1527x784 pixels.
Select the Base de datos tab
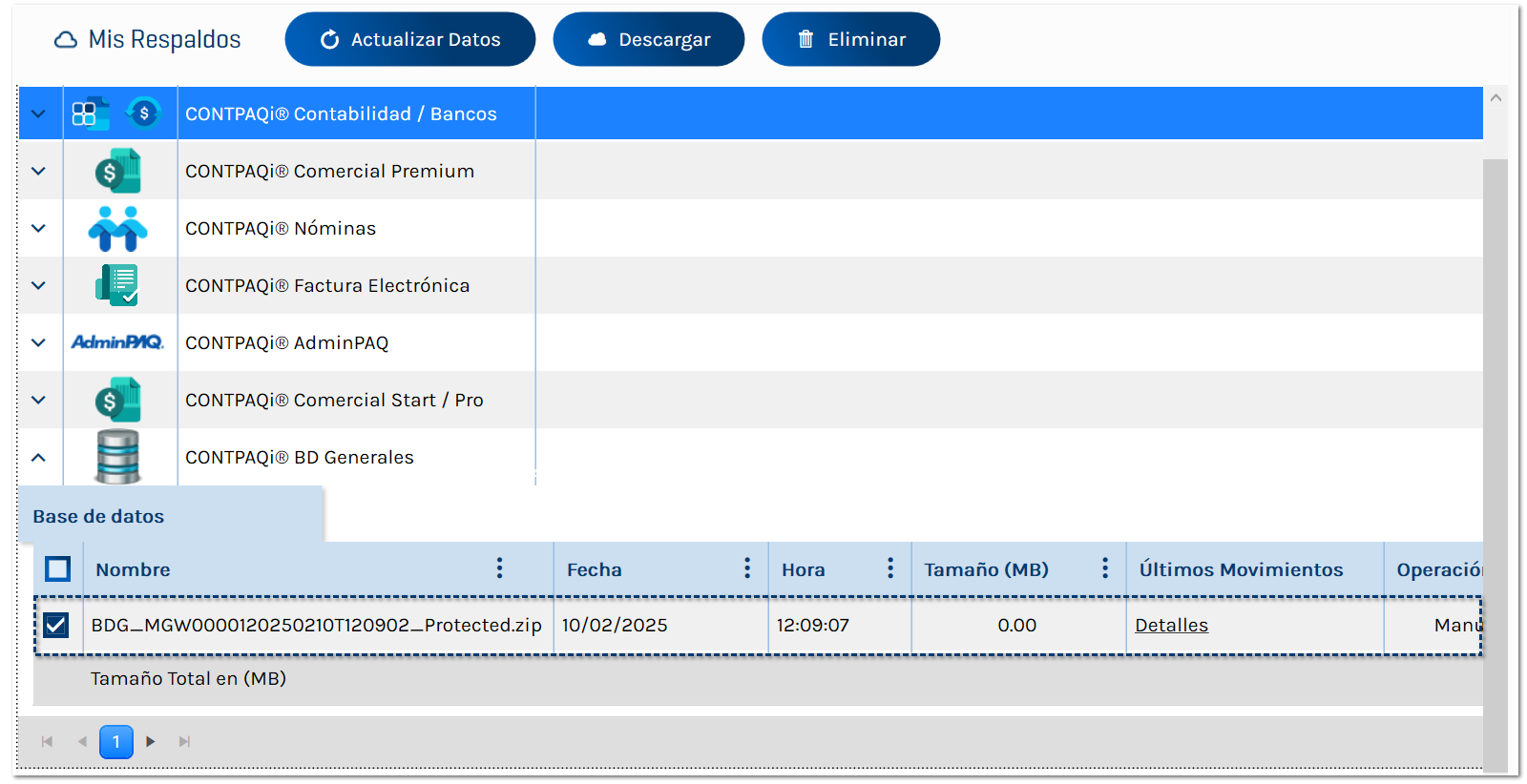(x=98, y=516)
